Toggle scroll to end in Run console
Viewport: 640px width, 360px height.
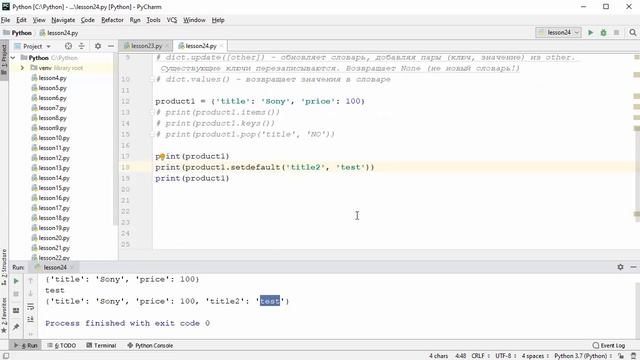pyautogui.click(x=31, y=319)
